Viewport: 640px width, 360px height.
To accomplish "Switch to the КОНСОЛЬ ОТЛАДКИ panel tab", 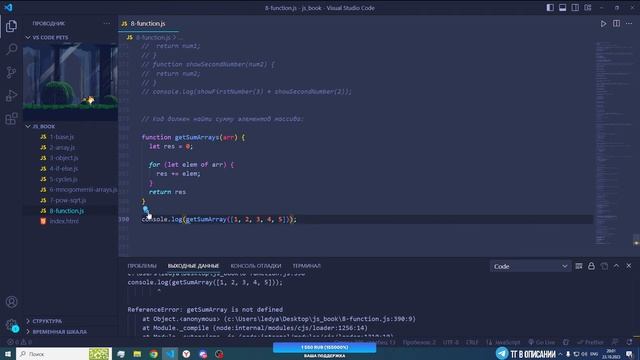I will point(256,266).
